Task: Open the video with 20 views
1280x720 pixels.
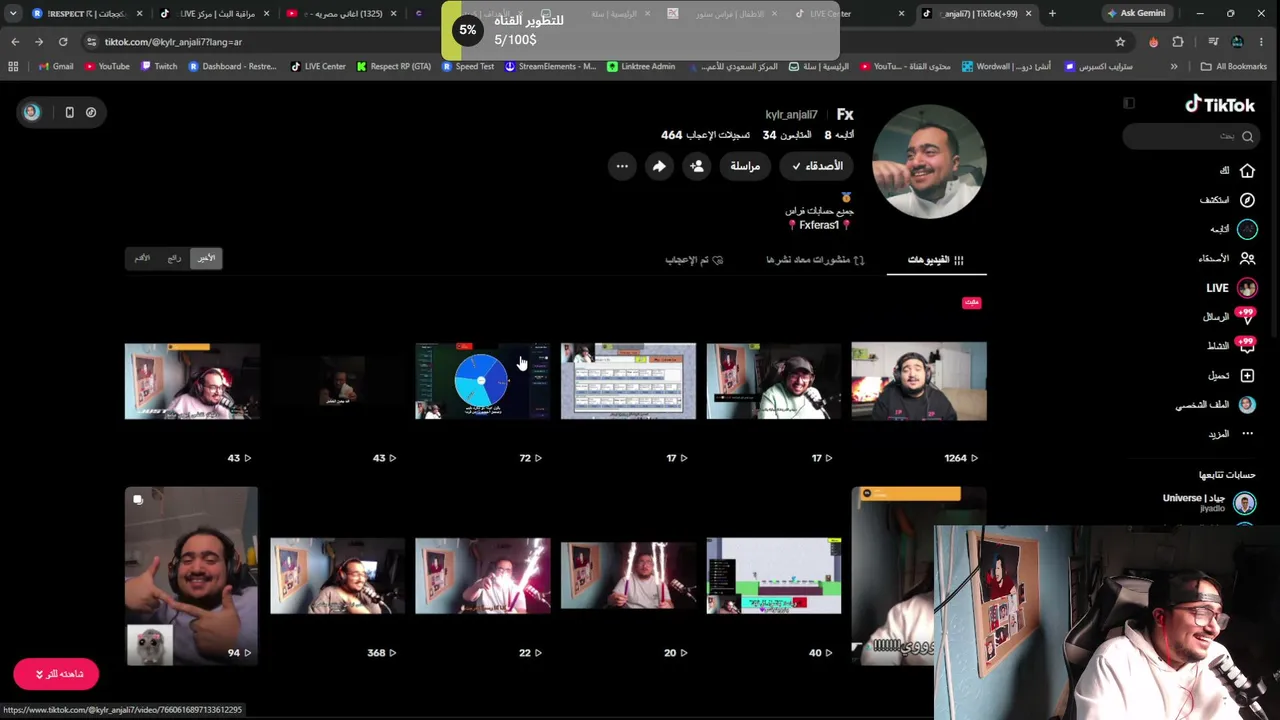Action: coord(628,576)
